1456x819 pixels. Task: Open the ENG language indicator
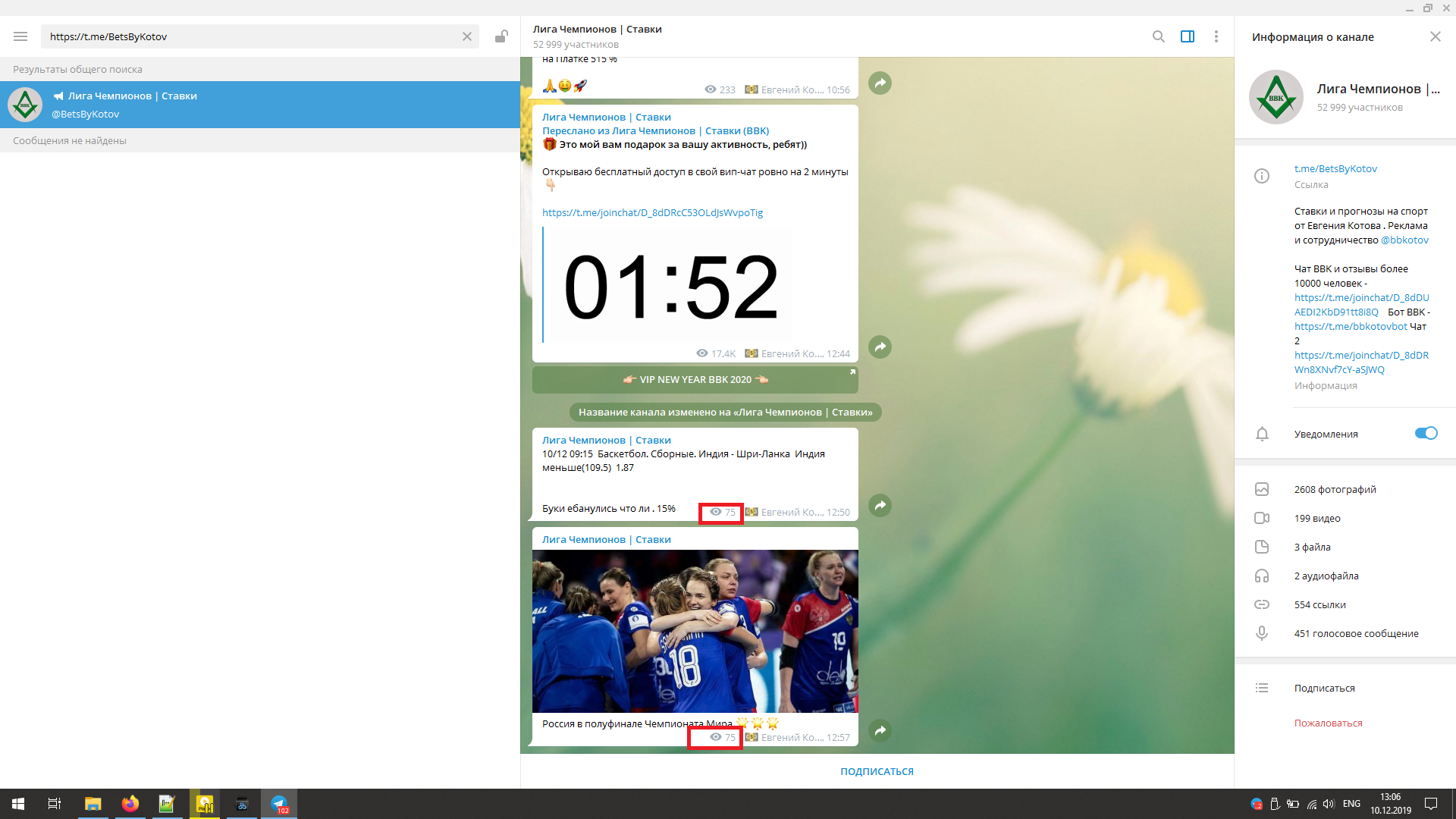coord(1351,804)
